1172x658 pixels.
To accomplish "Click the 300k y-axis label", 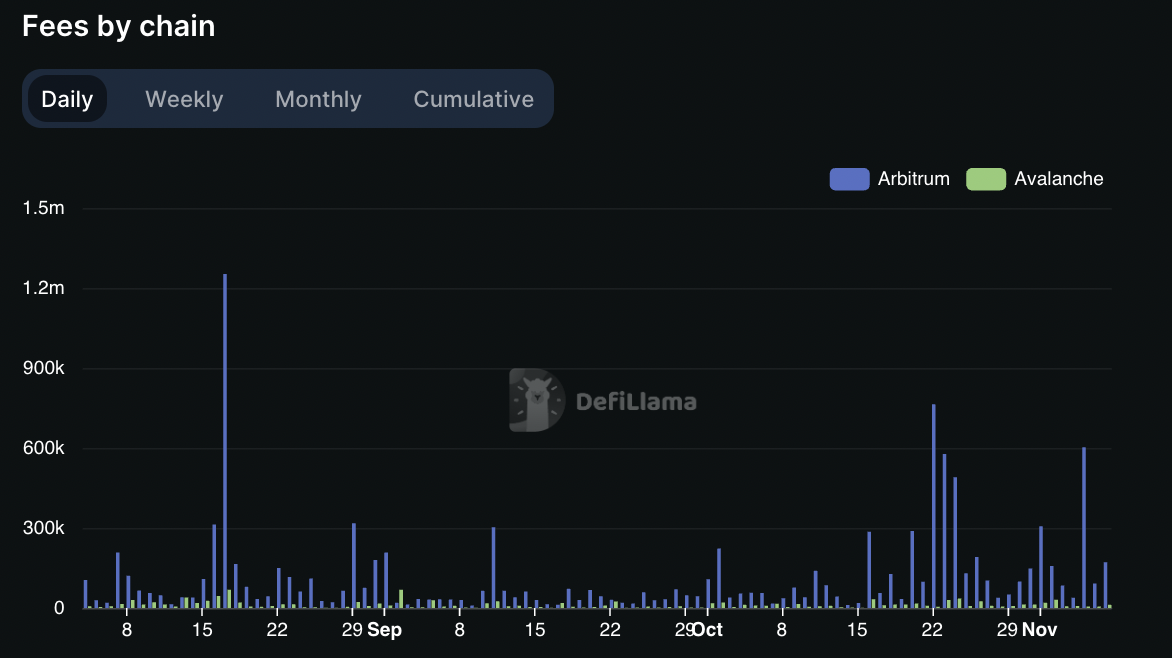I will click(43, 528).
